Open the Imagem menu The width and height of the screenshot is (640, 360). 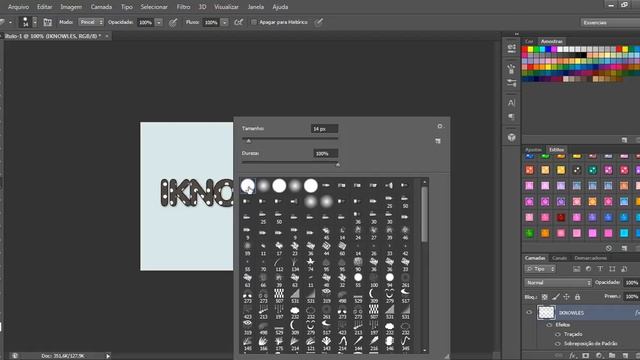[x=71, y=7]
